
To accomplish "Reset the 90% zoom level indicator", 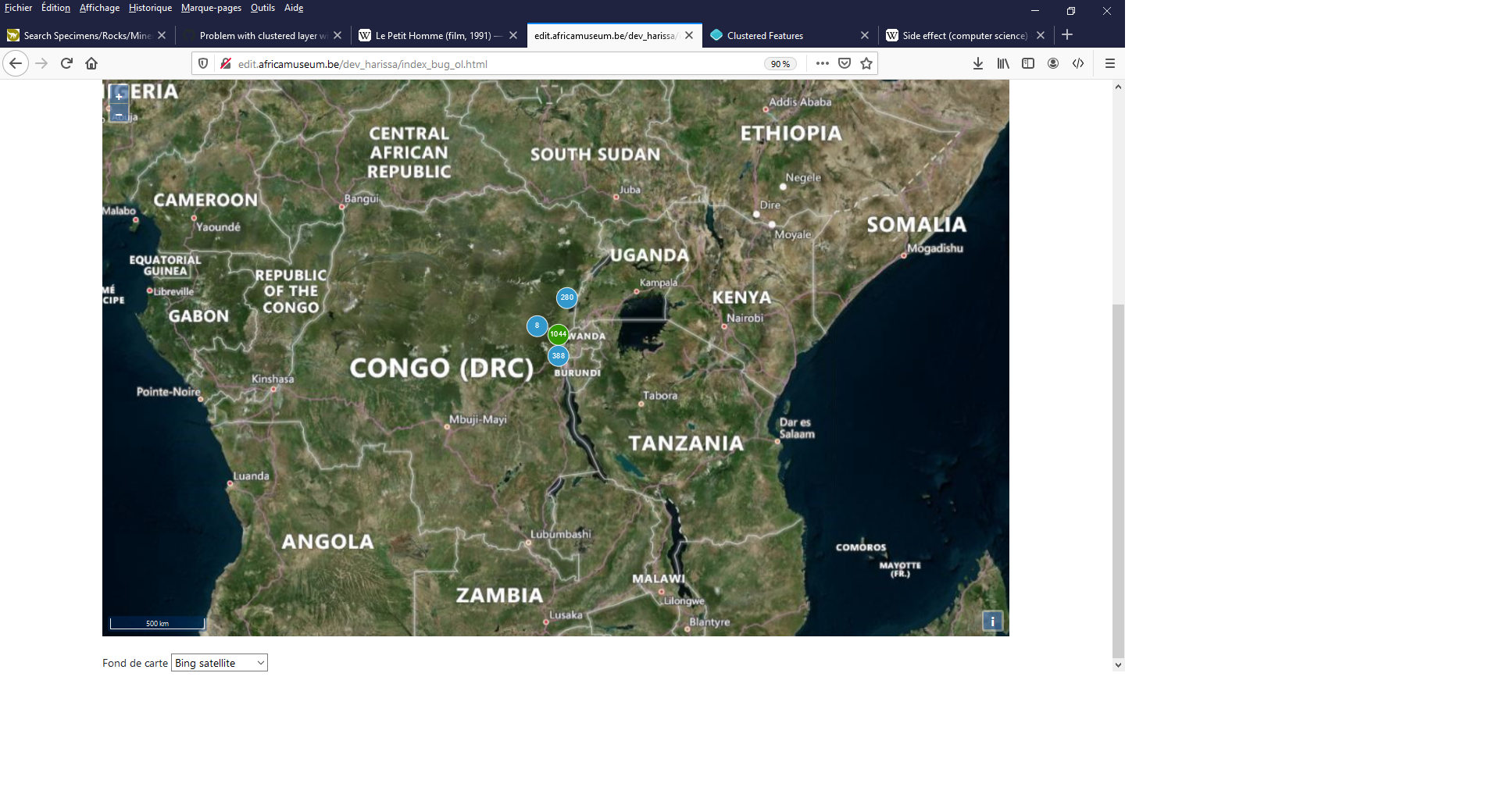I will click(x=780, y=64).
